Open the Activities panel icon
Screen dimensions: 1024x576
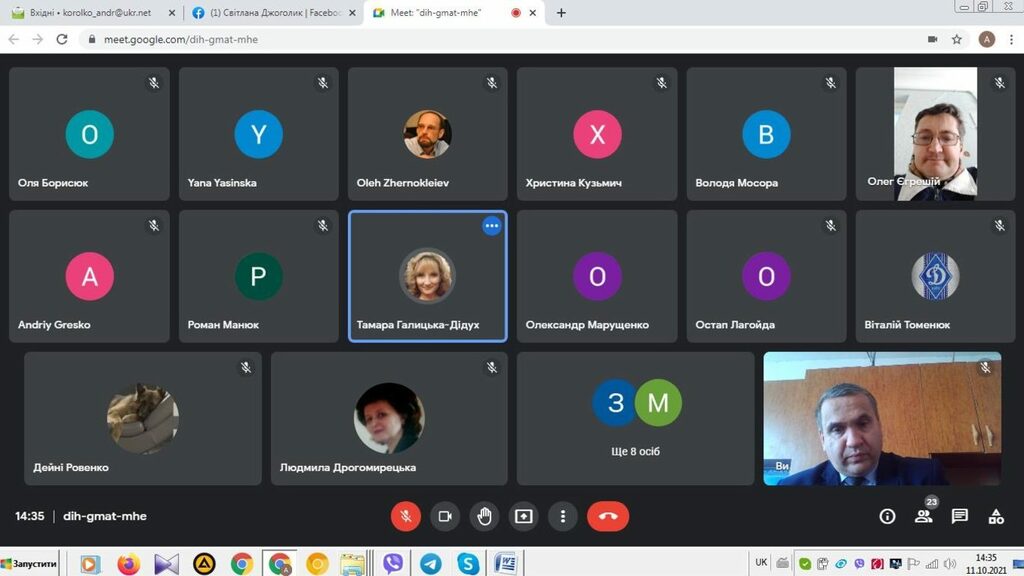tap(996, 516)
